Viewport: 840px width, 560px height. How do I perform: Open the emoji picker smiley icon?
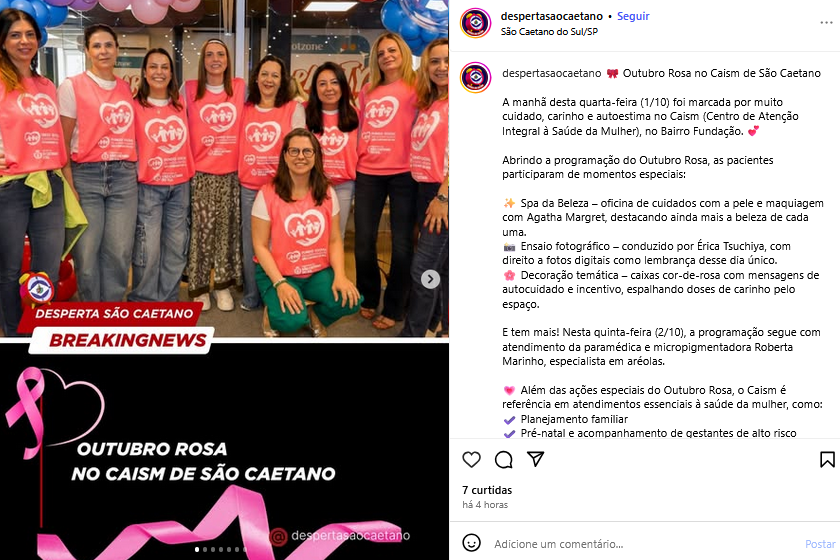coord(471,543)
